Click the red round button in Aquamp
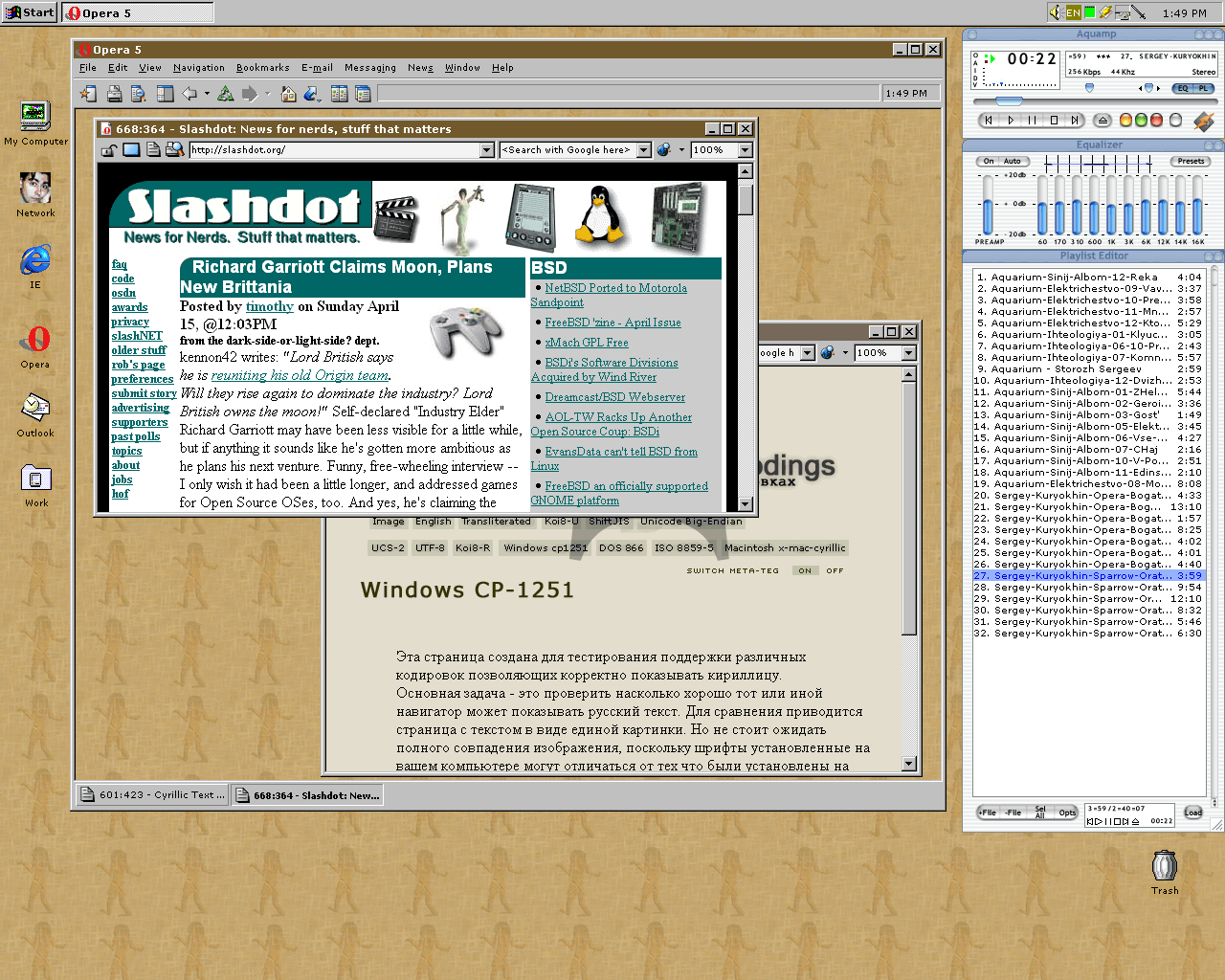1225x980 pixels. pos(1156,121)
